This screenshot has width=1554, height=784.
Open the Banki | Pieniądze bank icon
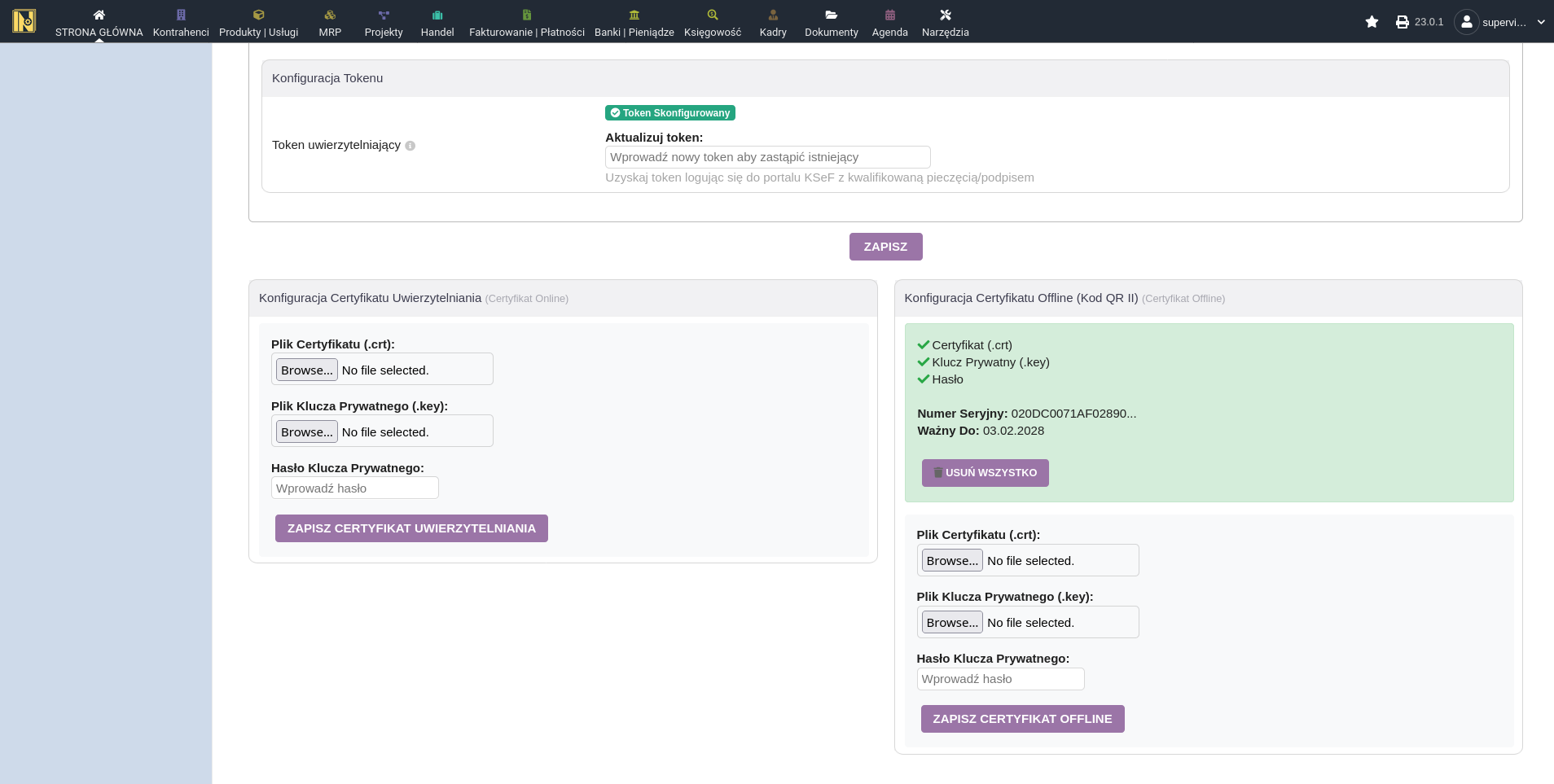(x=634, y=15)
